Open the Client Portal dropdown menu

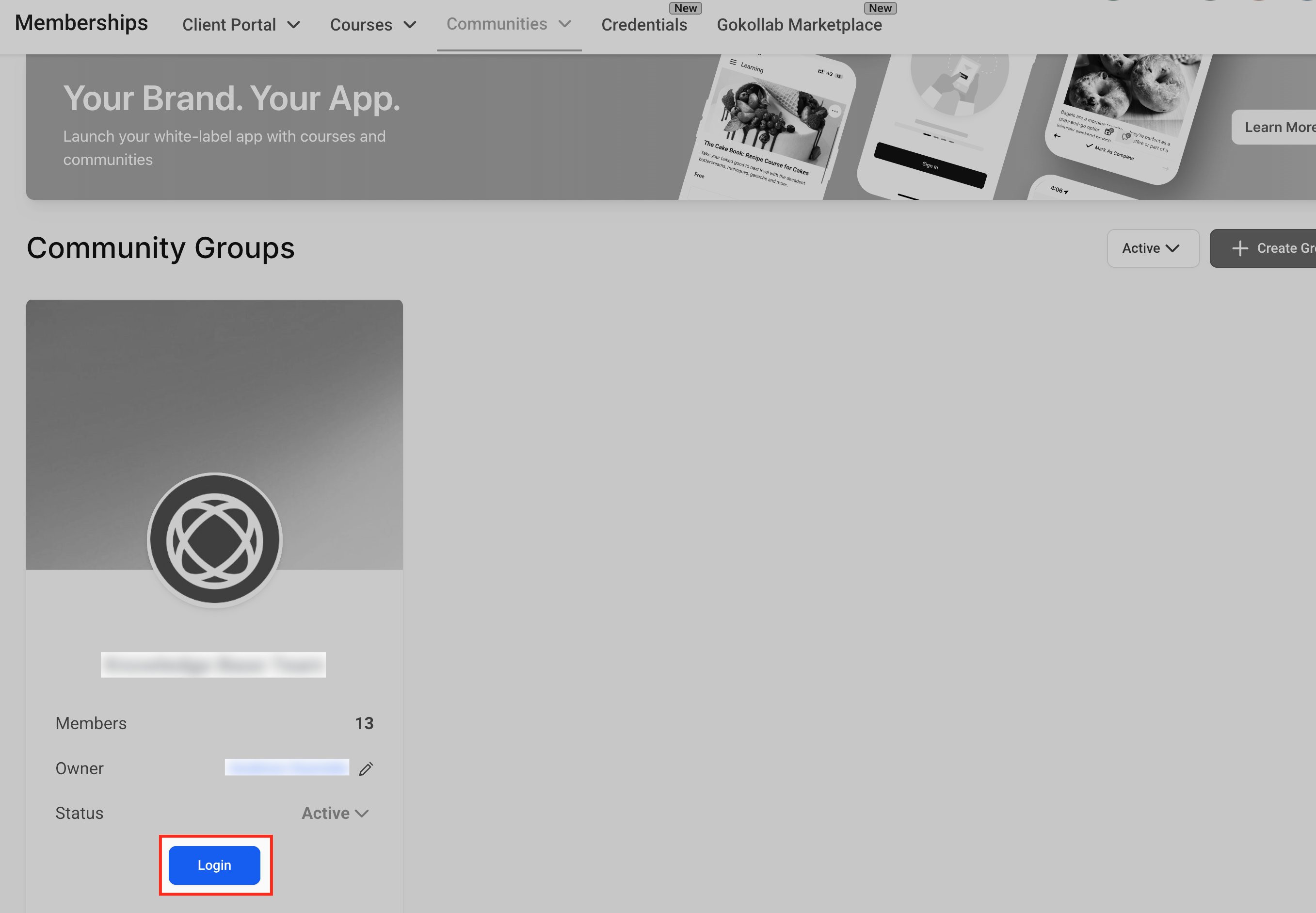click(x=241, y=25)
